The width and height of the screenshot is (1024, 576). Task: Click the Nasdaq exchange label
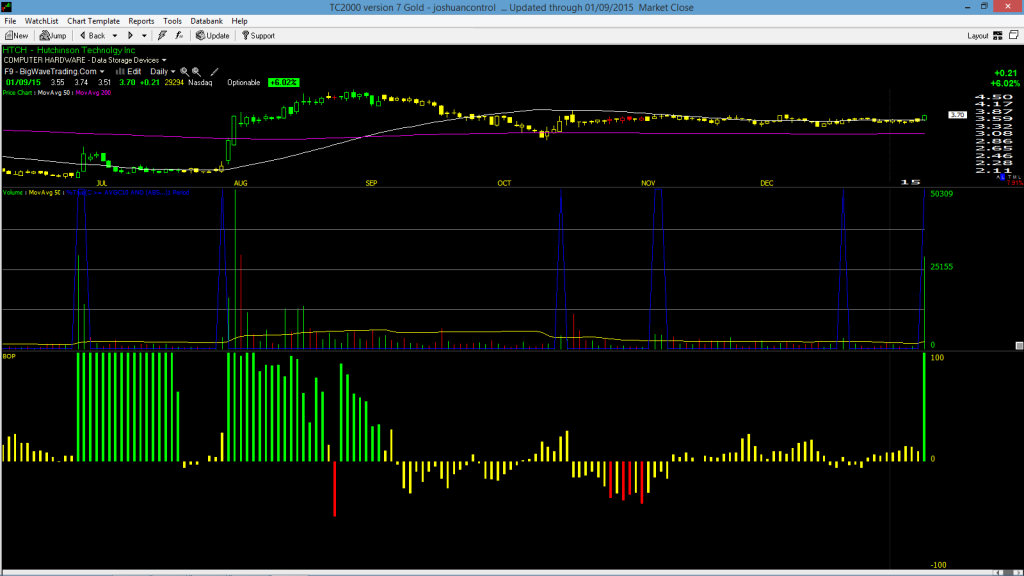click(200, 83)
